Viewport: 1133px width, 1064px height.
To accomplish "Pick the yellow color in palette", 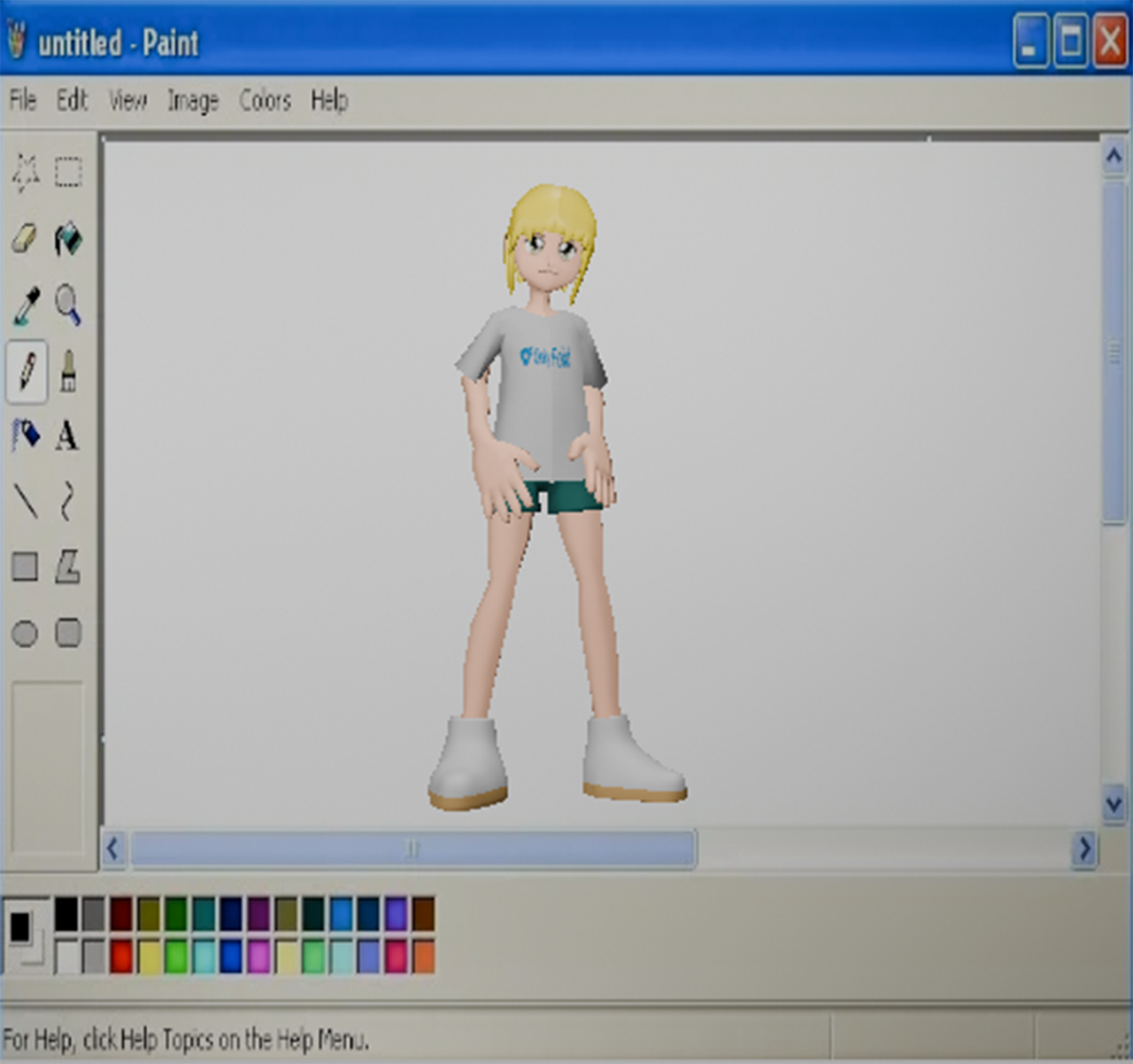I will pos(149,957).
